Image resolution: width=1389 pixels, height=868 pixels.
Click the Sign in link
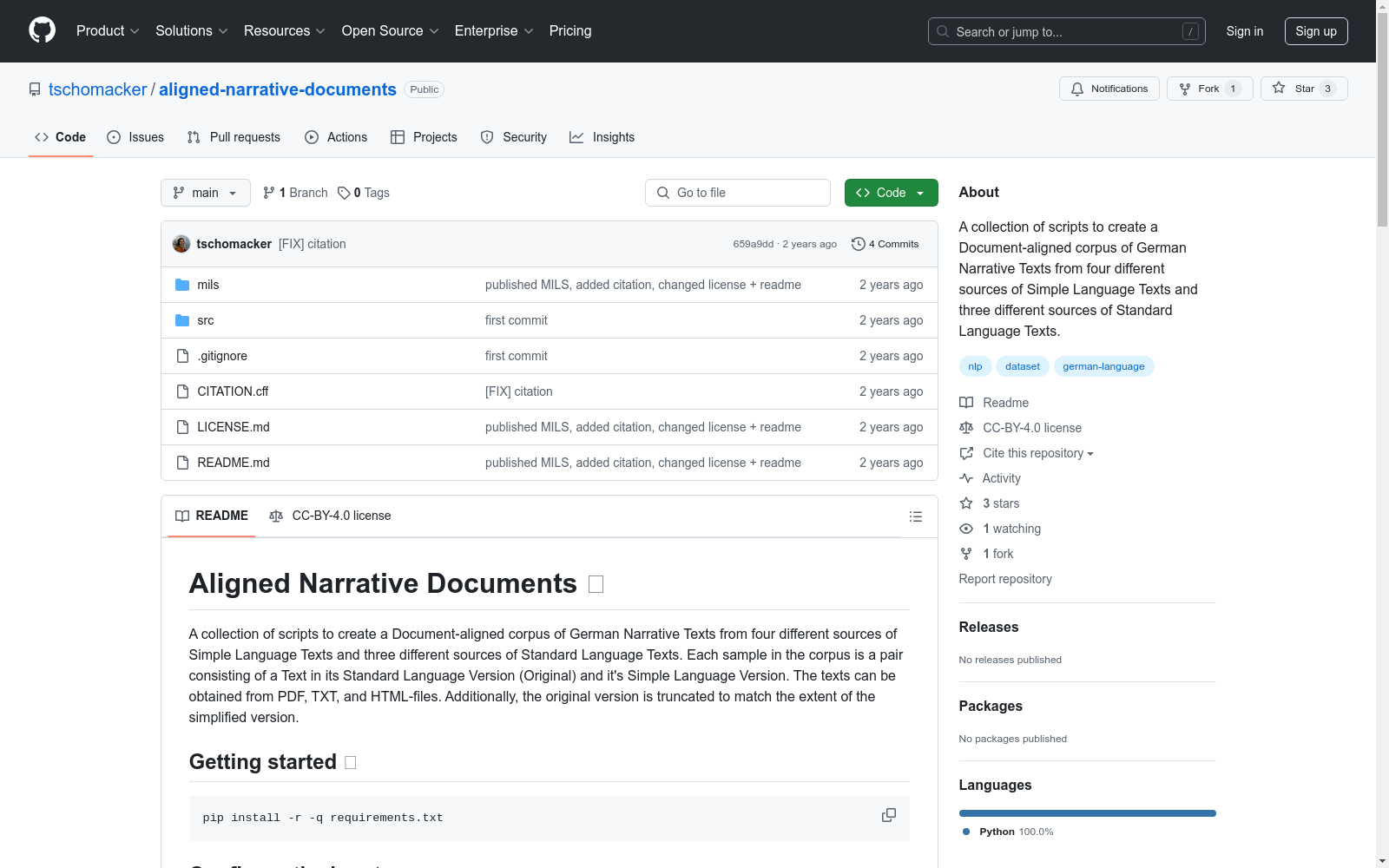[x=1245, y=31]
